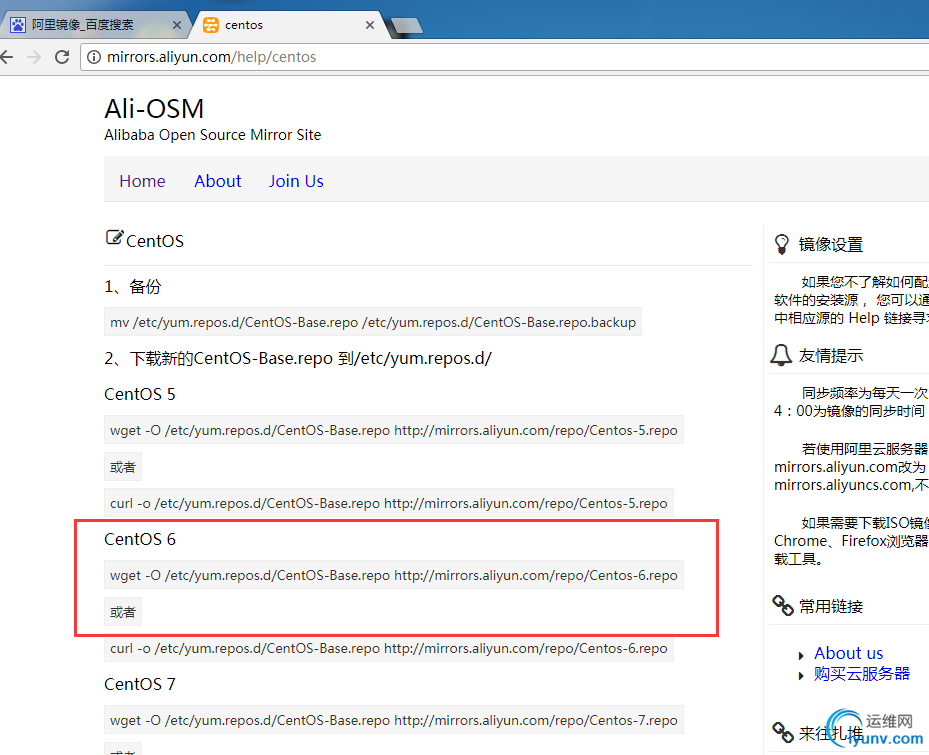The height and width of the screenshot is (755, 929).
Task: Click the mv backup command code block
Action: coord(373,322)
